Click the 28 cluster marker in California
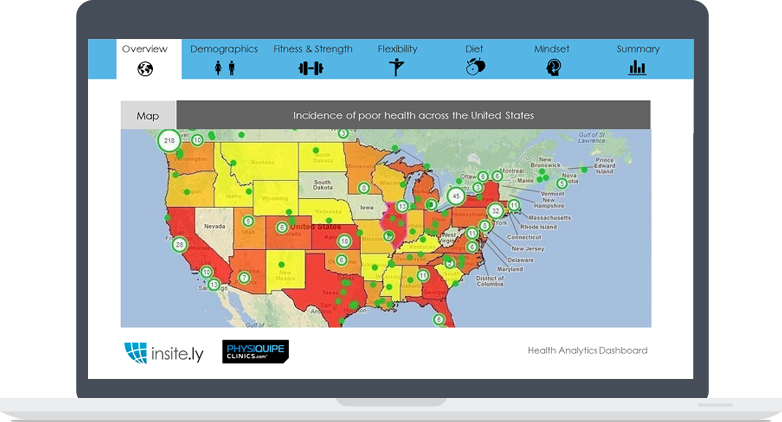Viewport: 782px width, 422px height. click(x=179, y=244)
